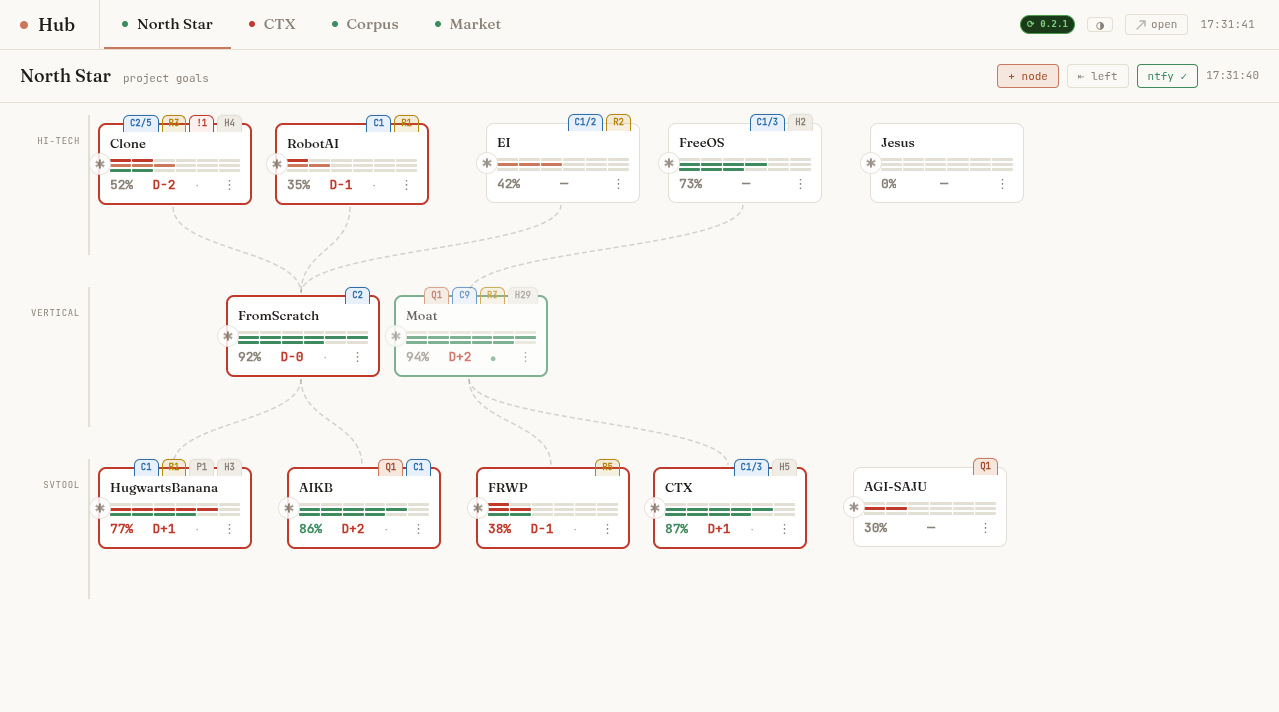
Task: Click the C1 tag on RobotAI node
Action: (x=378, y=123)
